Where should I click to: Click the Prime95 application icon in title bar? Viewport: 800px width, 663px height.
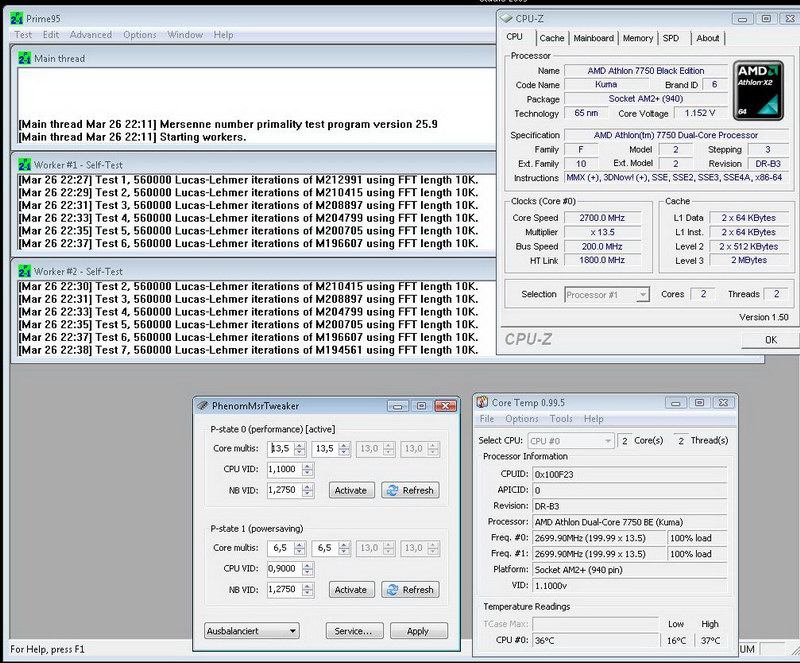[x=16, y=18]
